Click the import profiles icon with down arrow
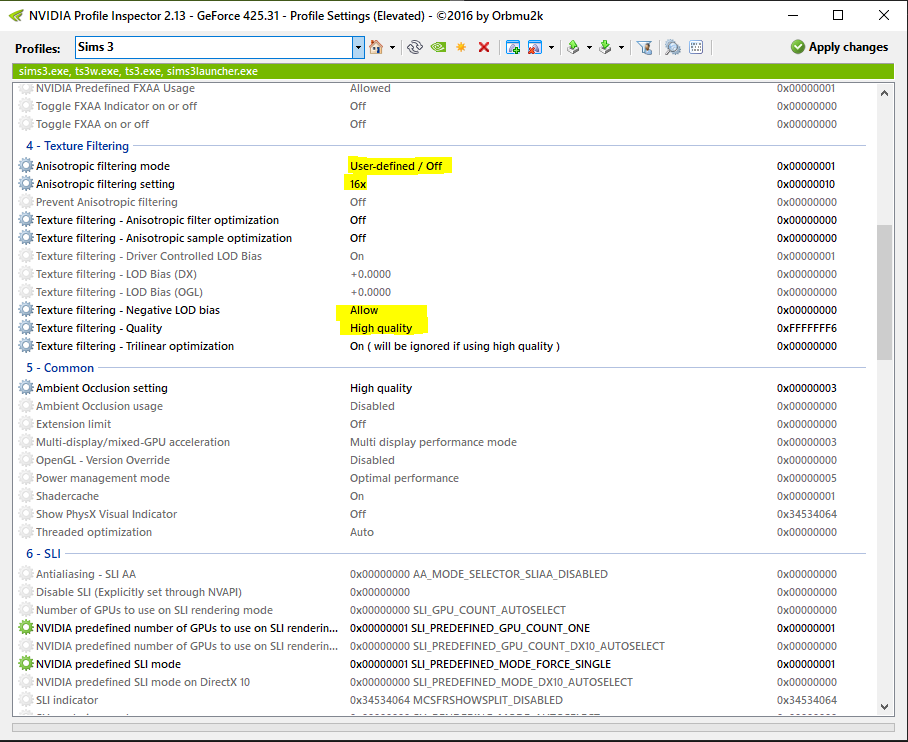The width and height of the screenshot is (908, 742). pyautogui.click(x=605, y=47)
